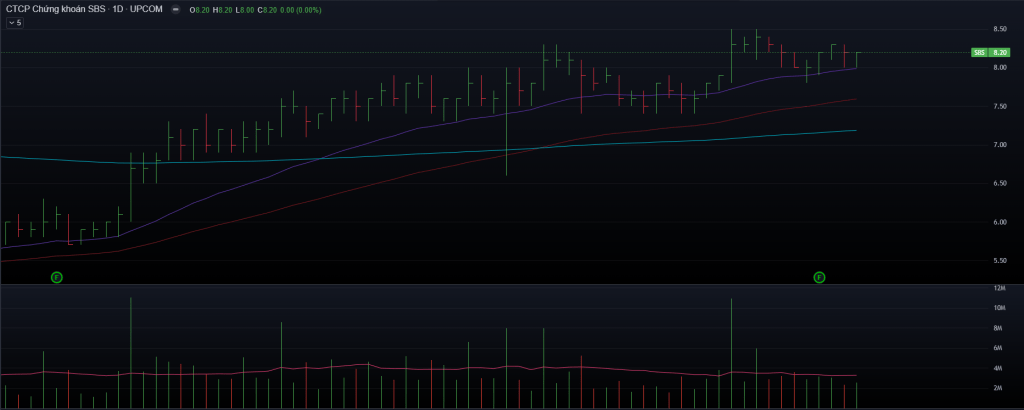
Task: Click the CTCP Chứng khoán SBS symbol title
Action: [55, 9]
